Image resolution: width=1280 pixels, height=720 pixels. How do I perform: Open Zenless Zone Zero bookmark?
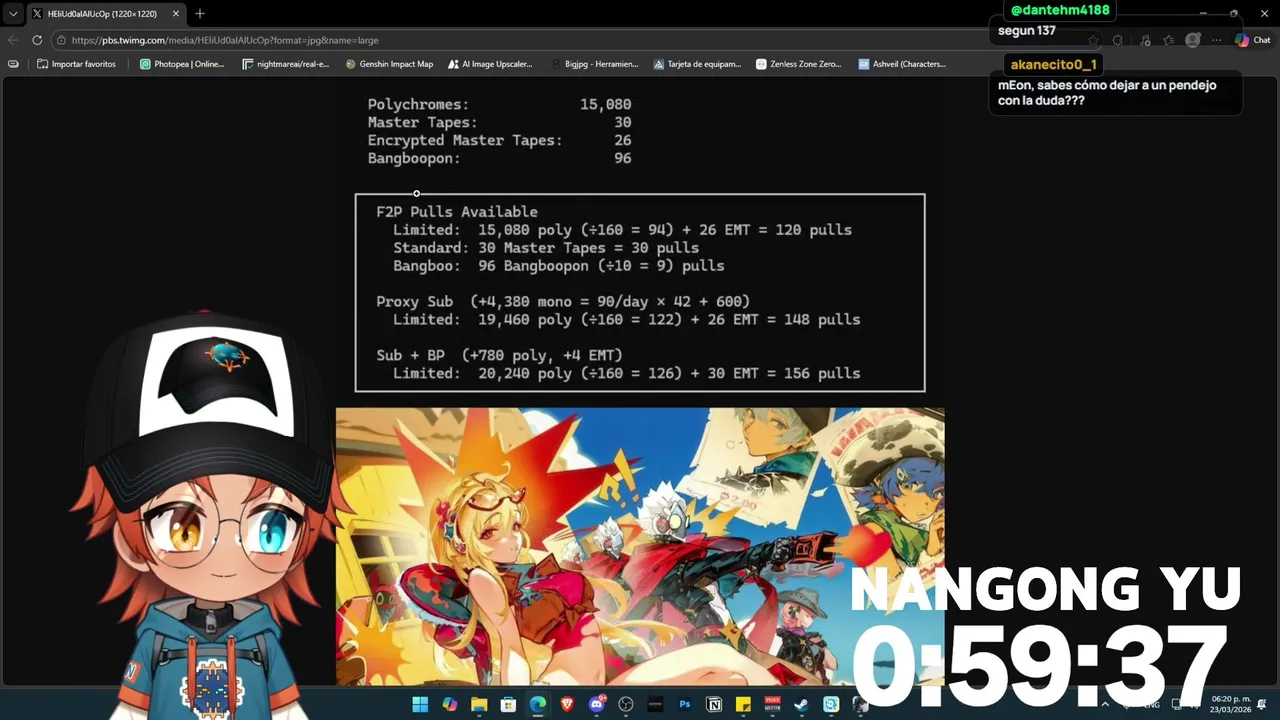[x=799, y=64]
